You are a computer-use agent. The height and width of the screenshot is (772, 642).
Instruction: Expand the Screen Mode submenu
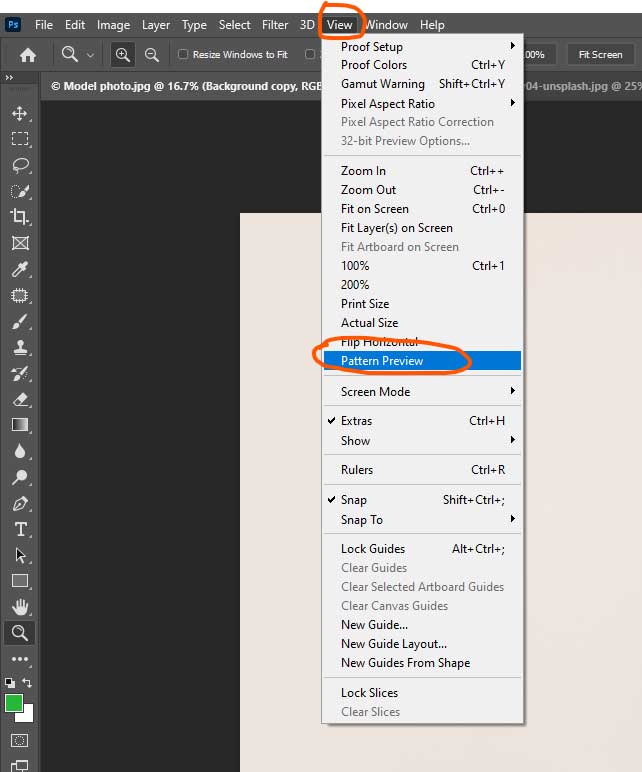pos(422,391)
